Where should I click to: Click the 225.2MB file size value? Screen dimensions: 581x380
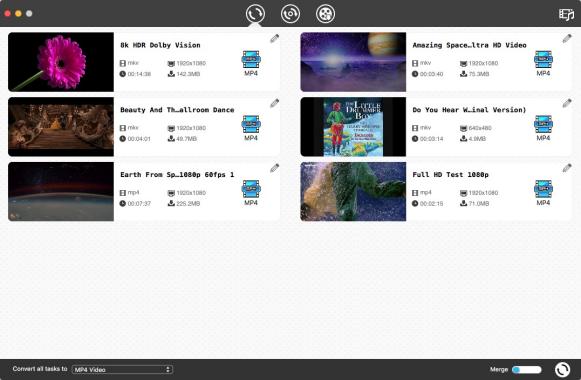coord(188,204)
